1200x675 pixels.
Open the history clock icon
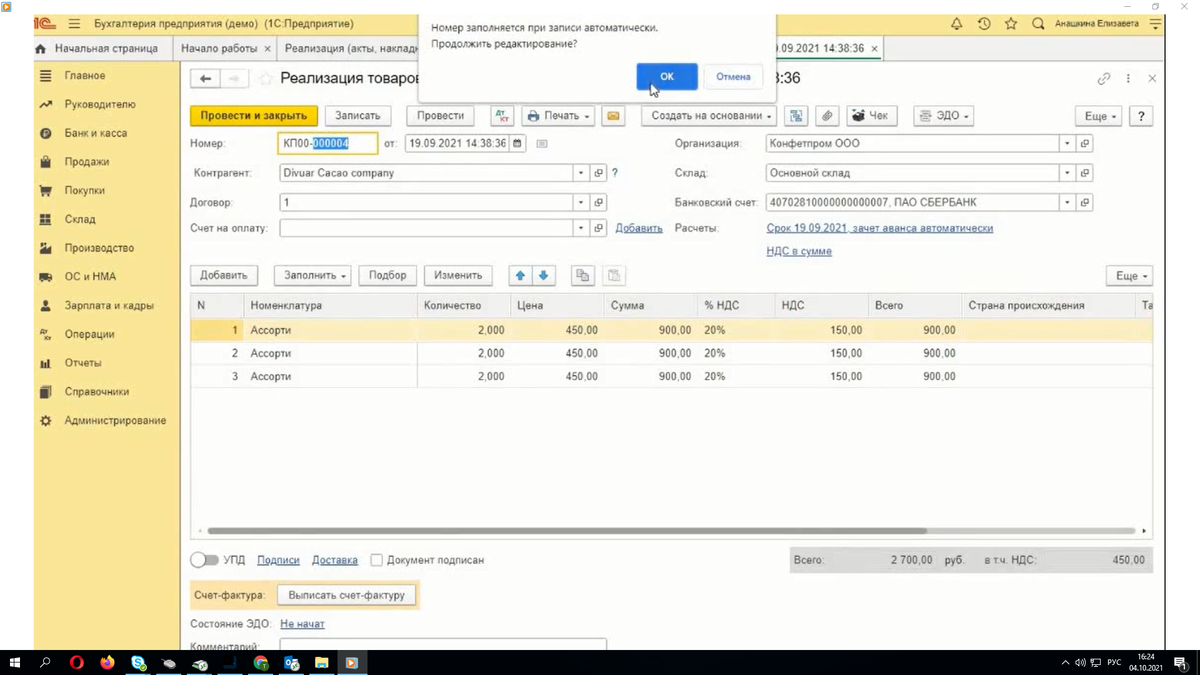(984, 23)
